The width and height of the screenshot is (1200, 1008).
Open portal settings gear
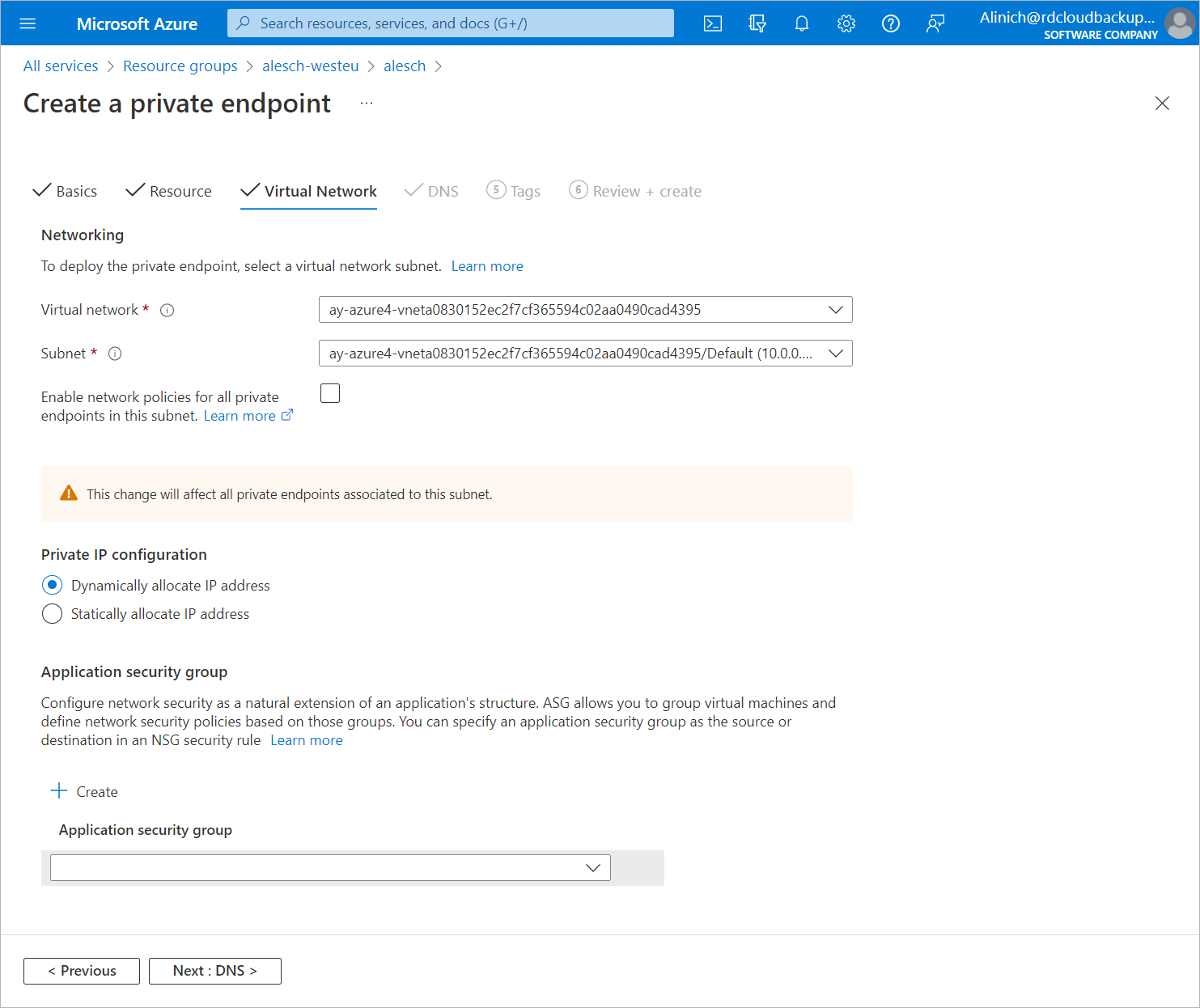pos(846,23)
